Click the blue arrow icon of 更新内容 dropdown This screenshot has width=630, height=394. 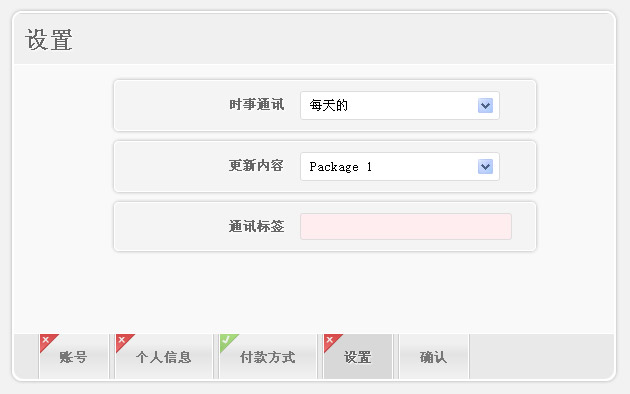(485, 167)
